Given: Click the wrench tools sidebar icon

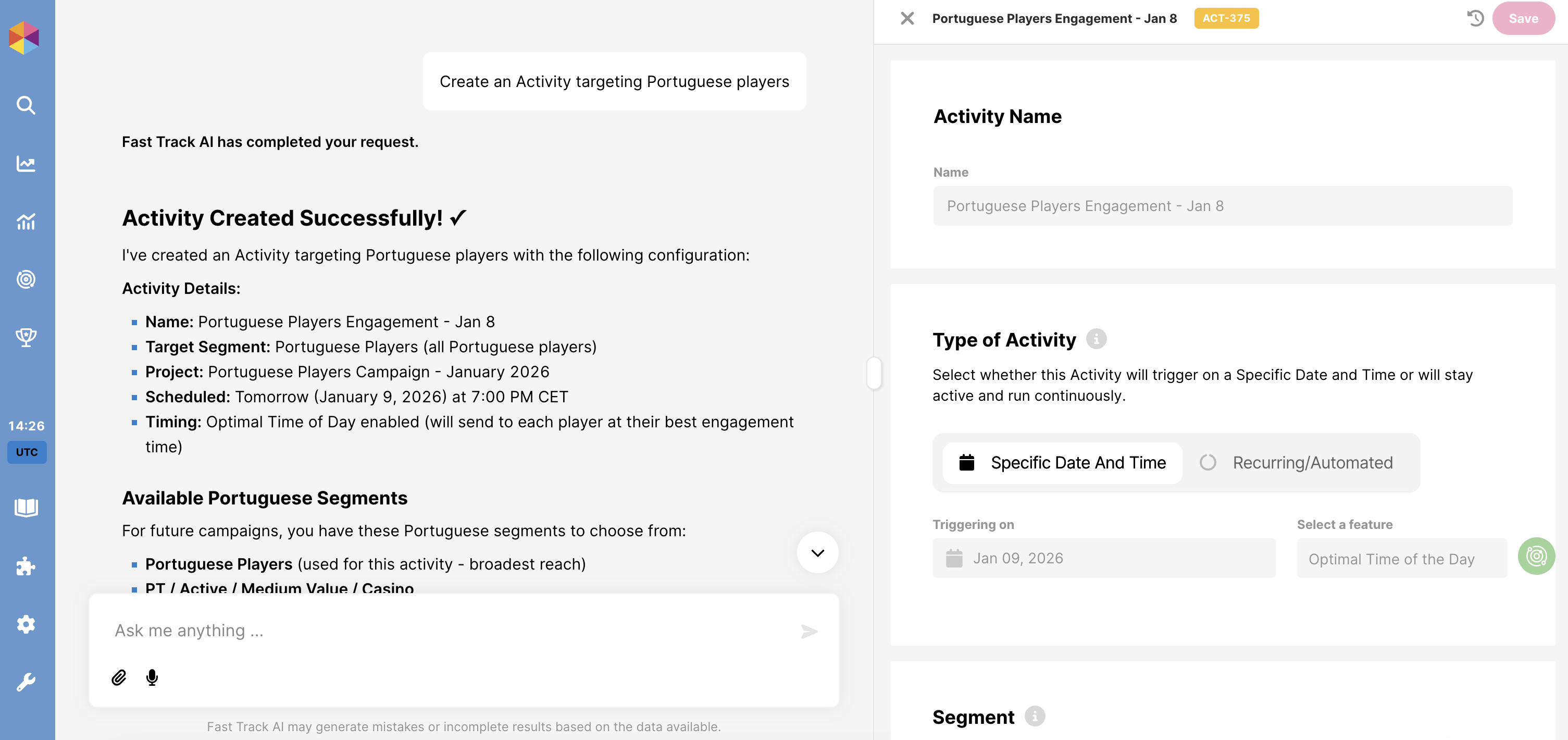Looking at the screenshot, I should point(26,682).
